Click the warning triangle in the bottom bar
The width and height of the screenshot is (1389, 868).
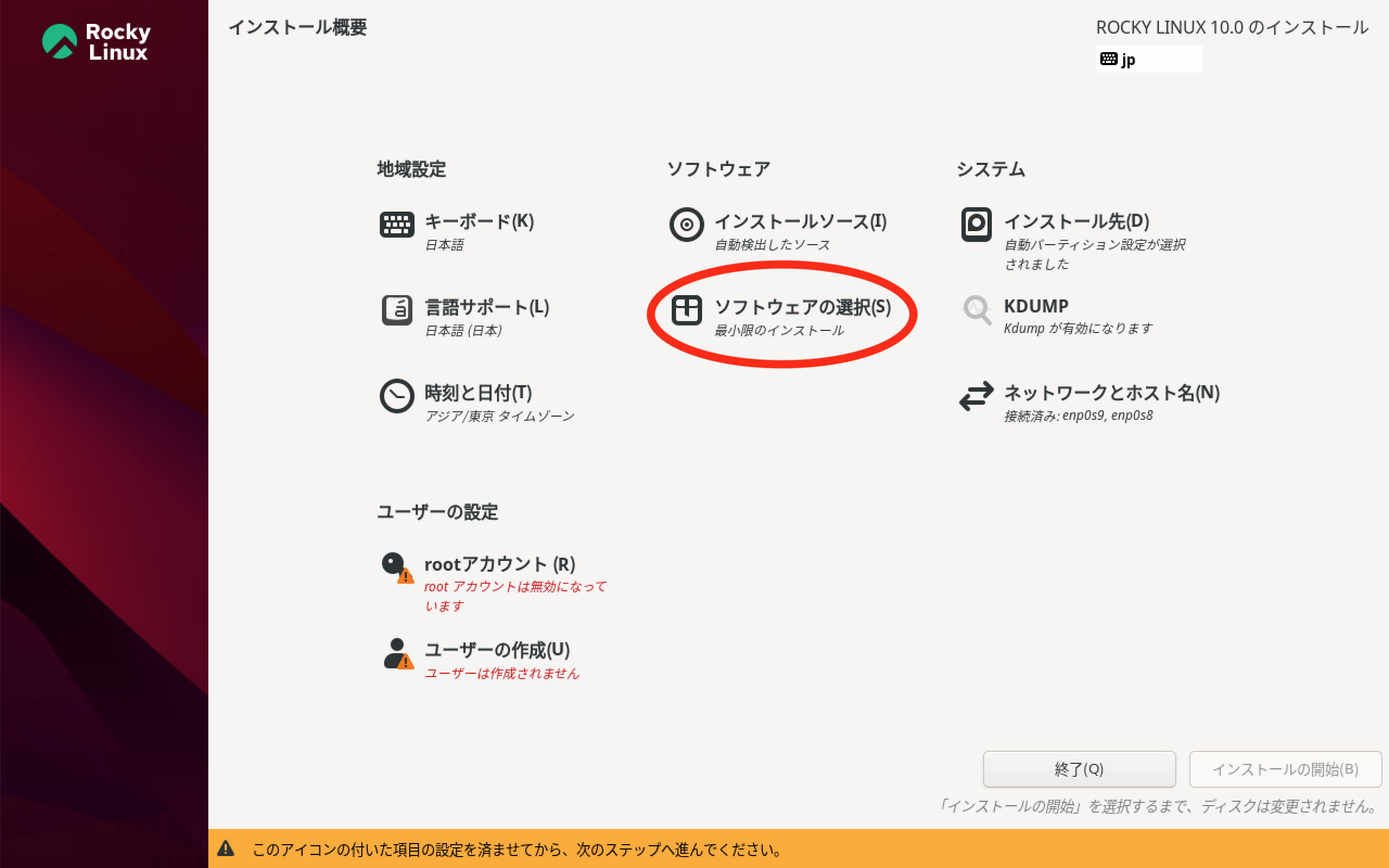226,848
